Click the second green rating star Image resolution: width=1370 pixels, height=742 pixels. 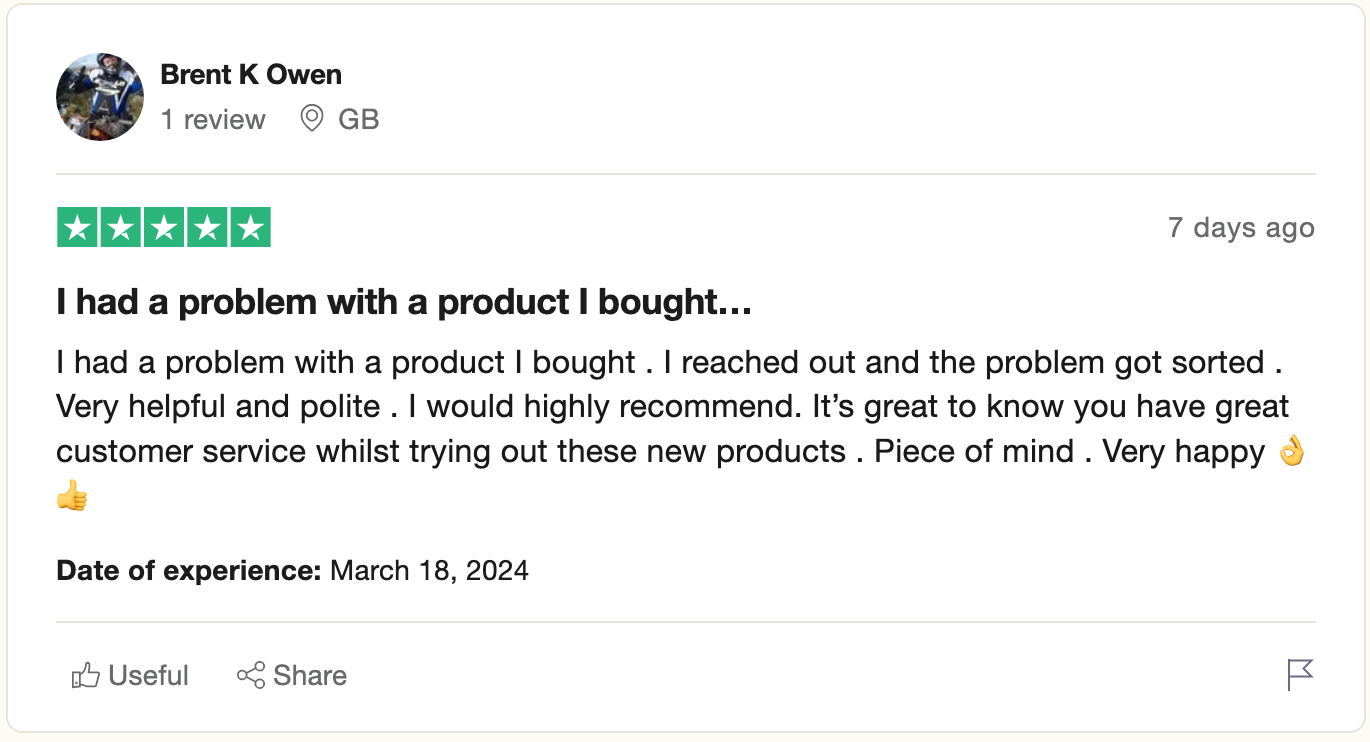(x=121, y=228)
